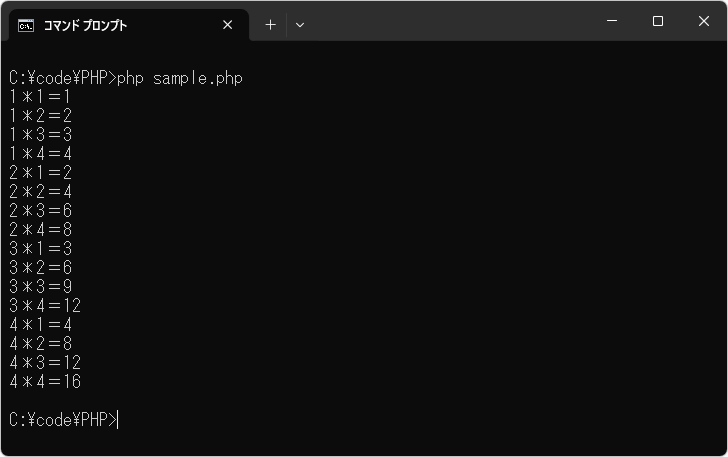Open a new tab with the plus button

click(270, 25)
